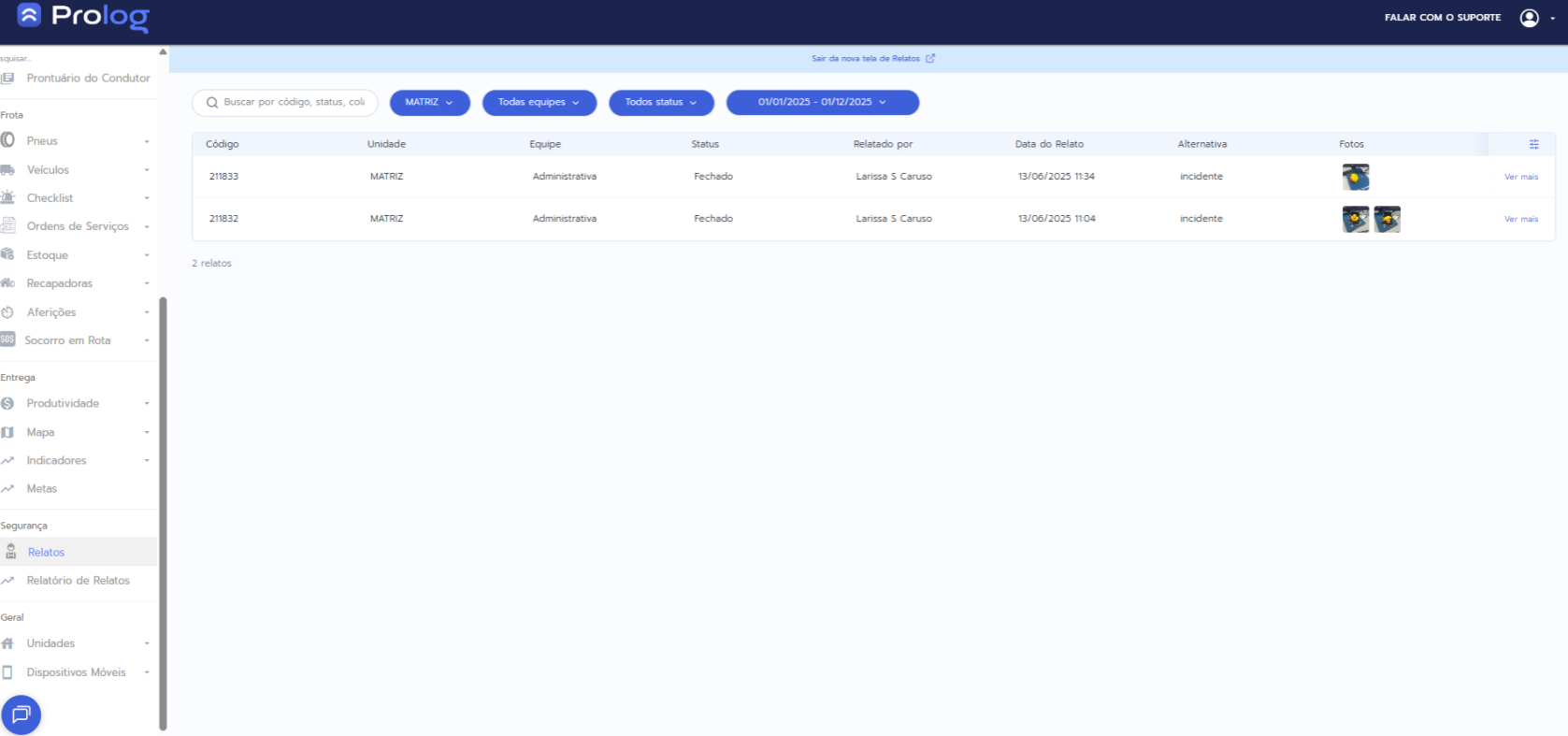The width and height of the screenshot is (1568, 736).
Task: Open first photo thumbnail of report 211832
Action: point(1355,219)
